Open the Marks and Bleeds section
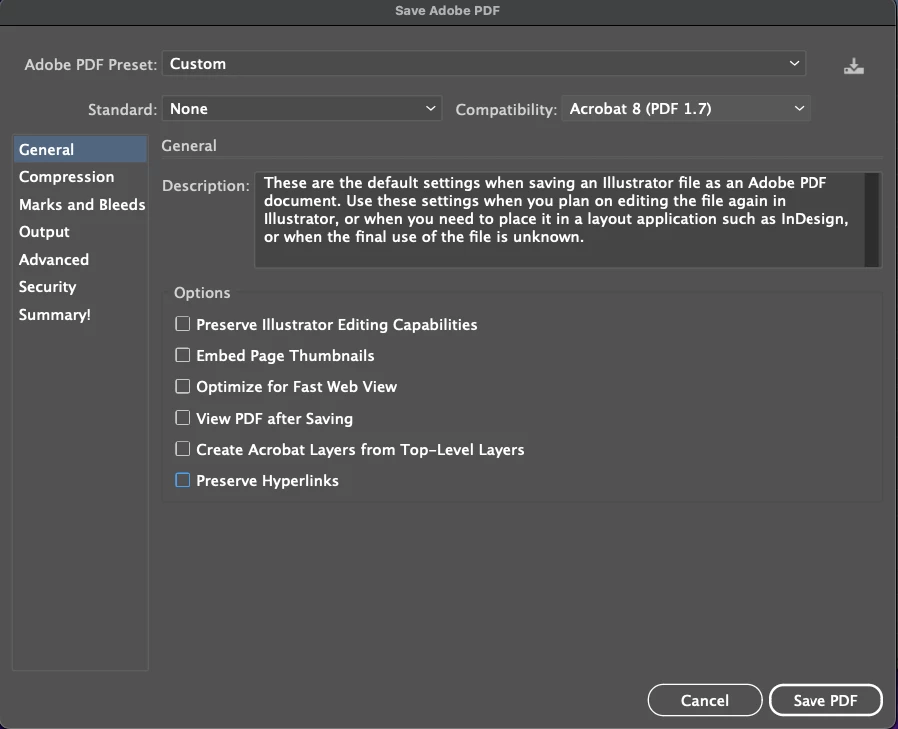Image resolution: width=898 pixels, height=729 pixels. tap(80, 204)
